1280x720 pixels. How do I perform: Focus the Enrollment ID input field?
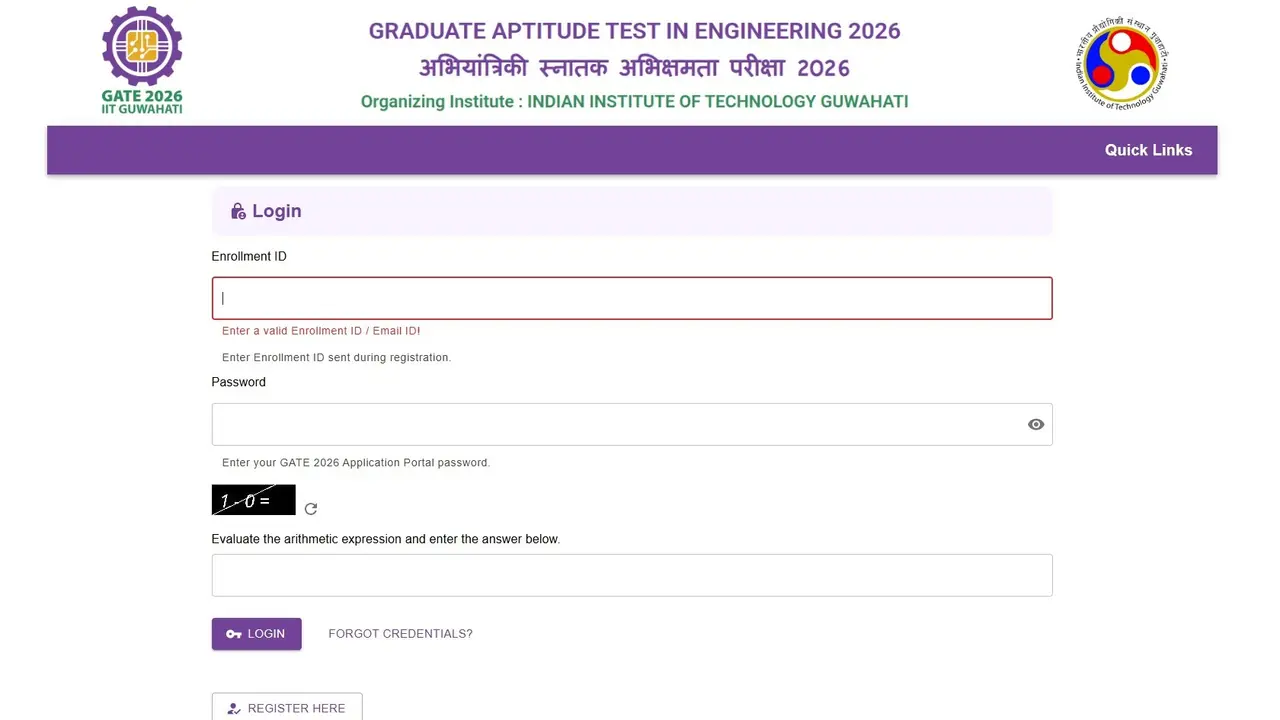(632, 298)
